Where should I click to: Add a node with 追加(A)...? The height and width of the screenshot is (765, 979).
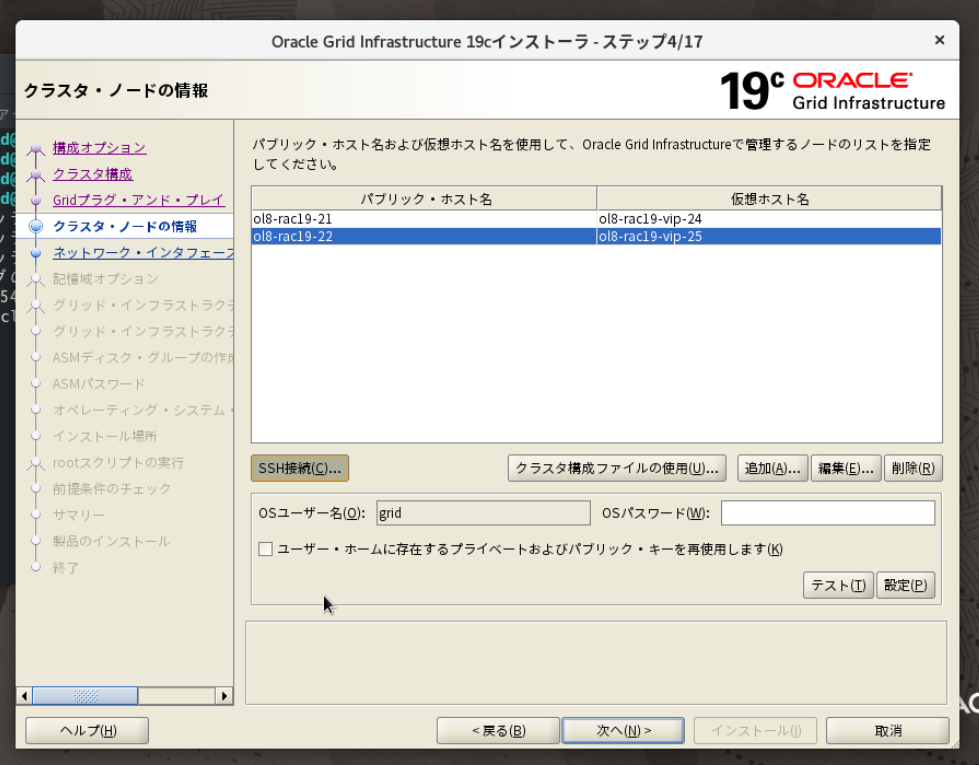[x=772, y=468]
